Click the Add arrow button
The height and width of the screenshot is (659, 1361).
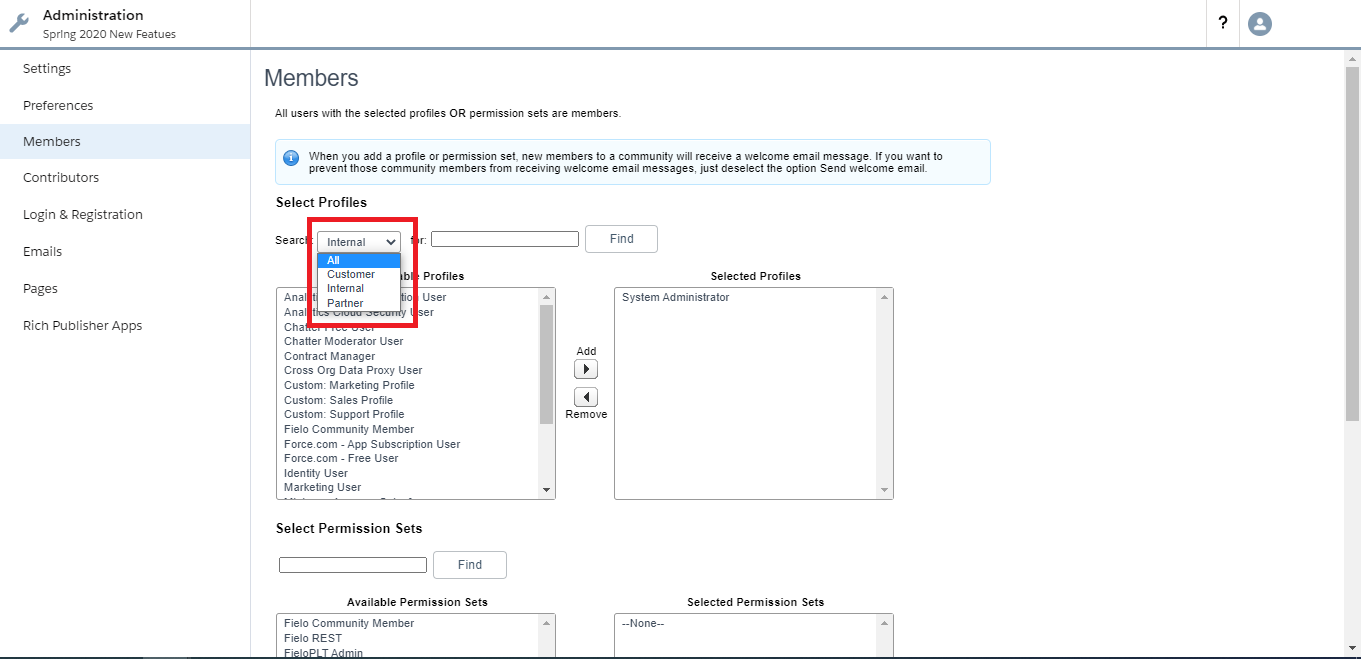click(586, 369)
